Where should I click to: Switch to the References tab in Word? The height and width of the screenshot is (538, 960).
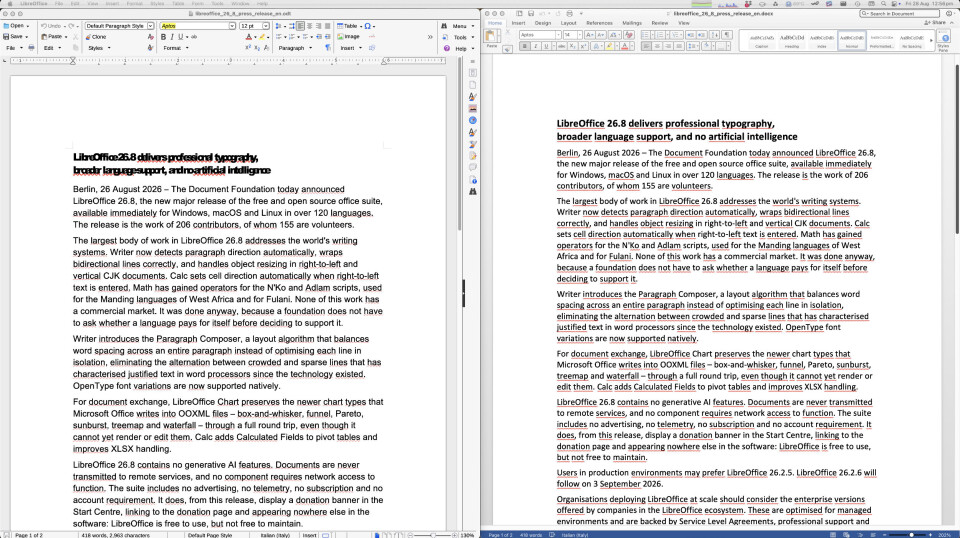point(599,23)
